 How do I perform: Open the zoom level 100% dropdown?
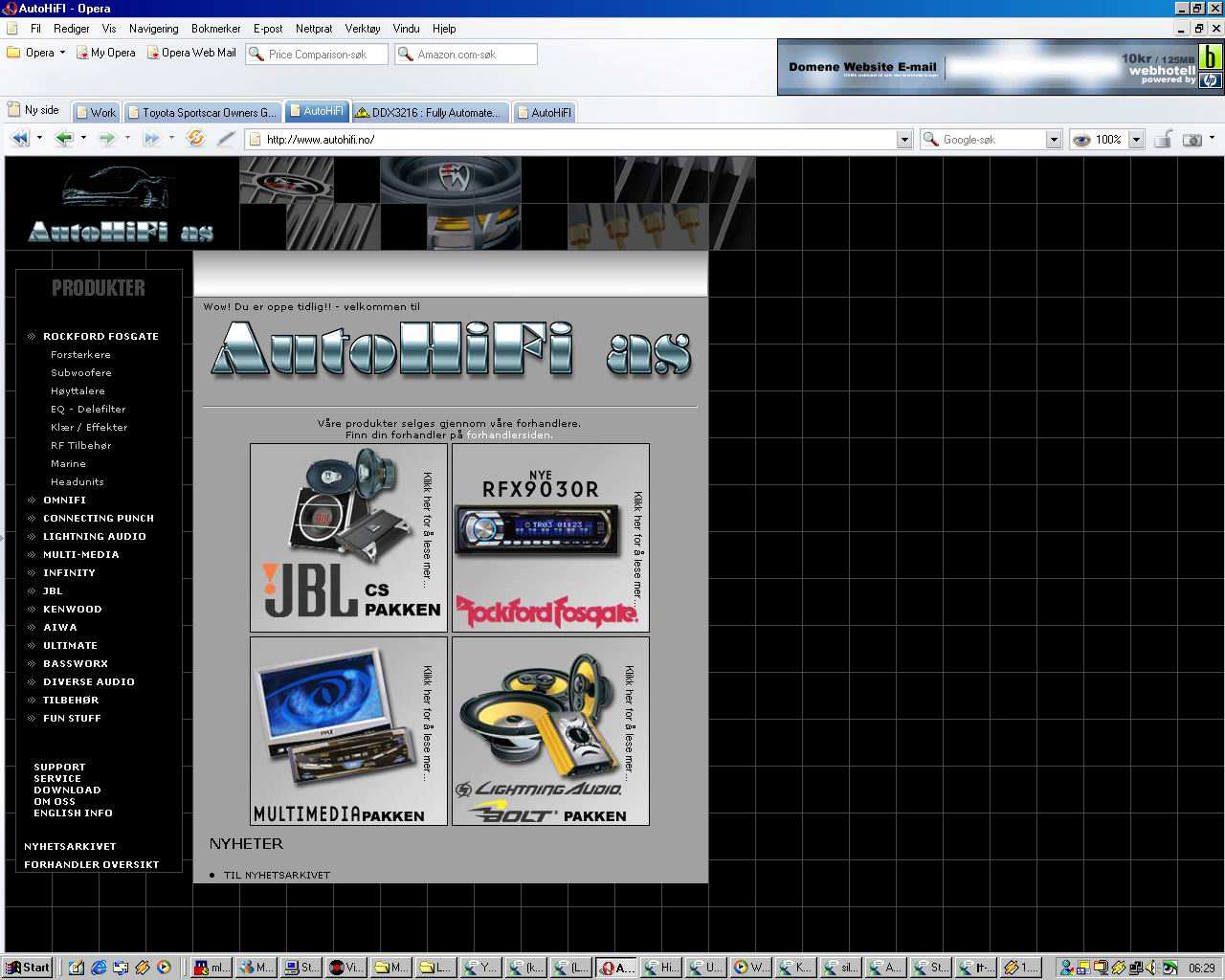pos(1136,140)
